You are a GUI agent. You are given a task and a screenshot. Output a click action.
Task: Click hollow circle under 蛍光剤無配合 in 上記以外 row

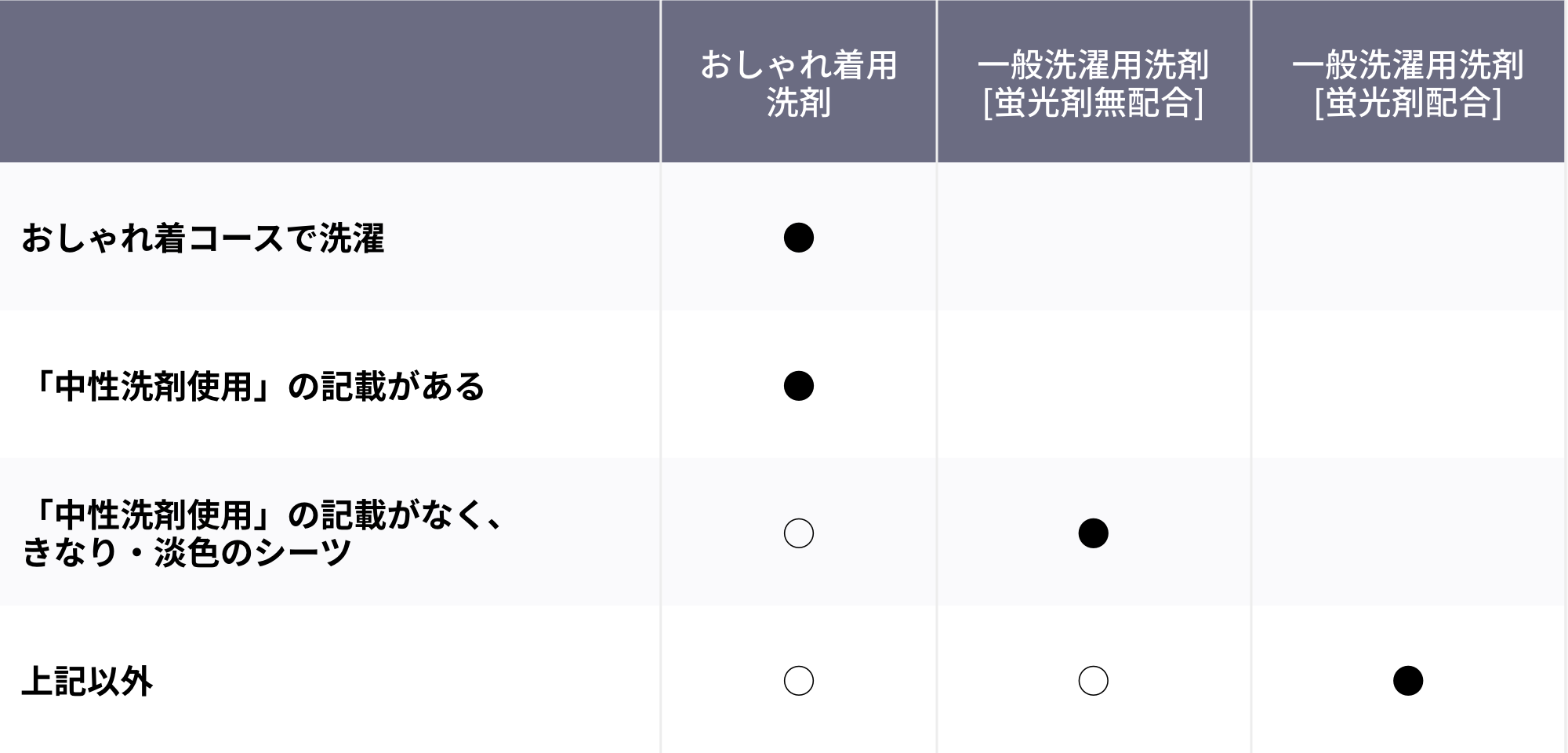point(1093,681)
